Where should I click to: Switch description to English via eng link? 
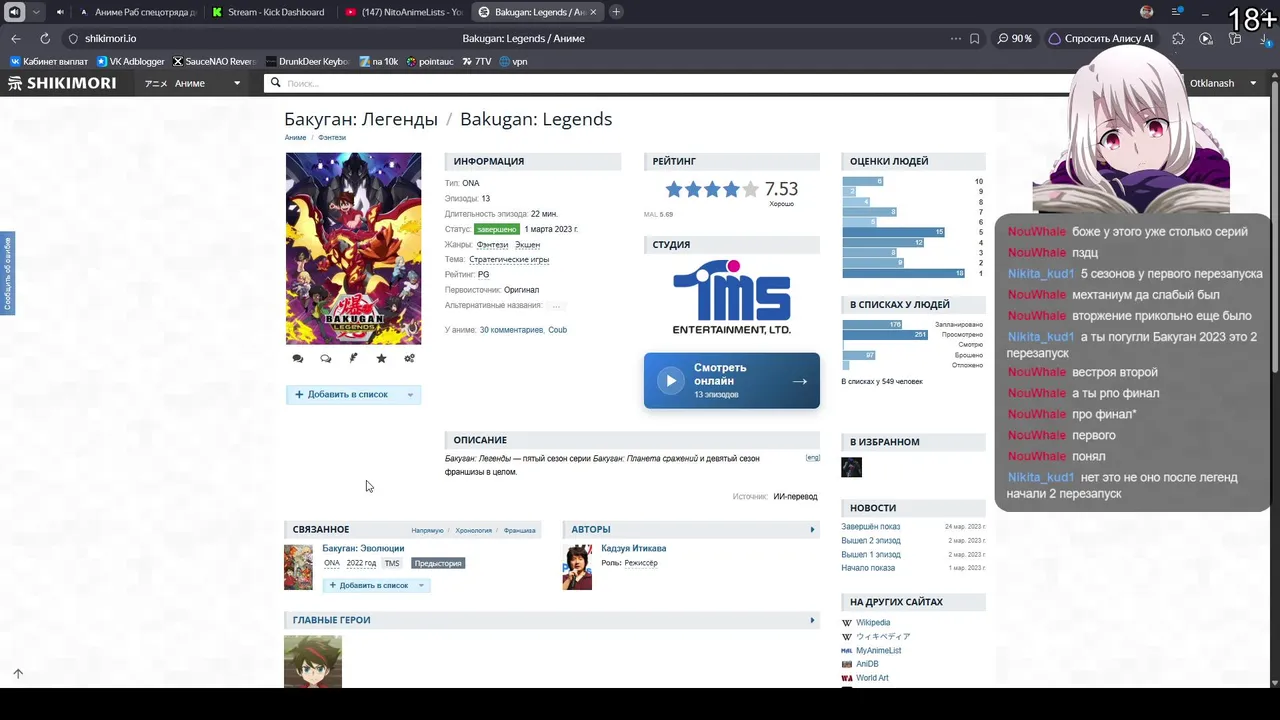(x=813, y=458)
